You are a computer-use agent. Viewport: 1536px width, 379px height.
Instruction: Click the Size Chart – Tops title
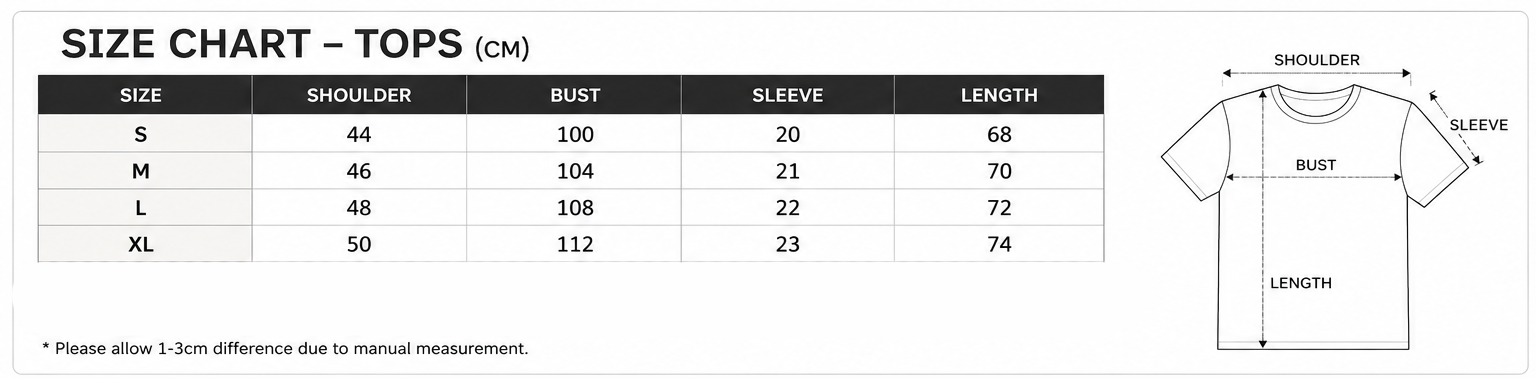point(295,45)
